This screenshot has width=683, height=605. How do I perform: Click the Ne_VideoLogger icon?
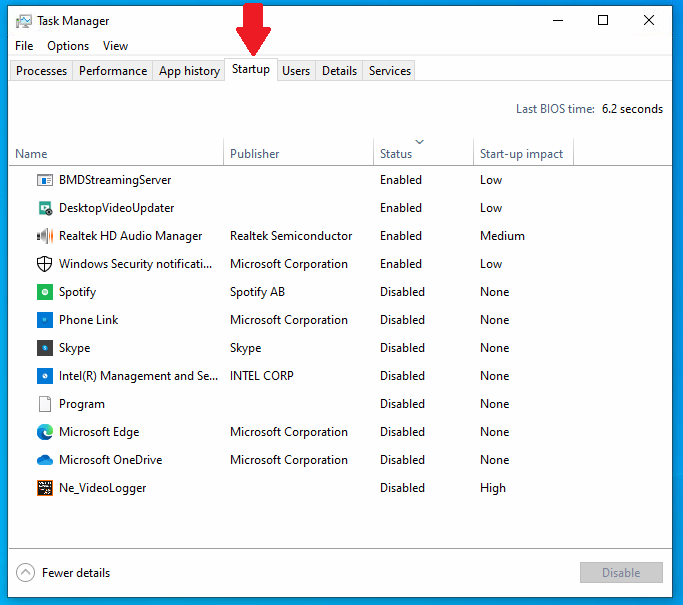click(x=44, y=488)
